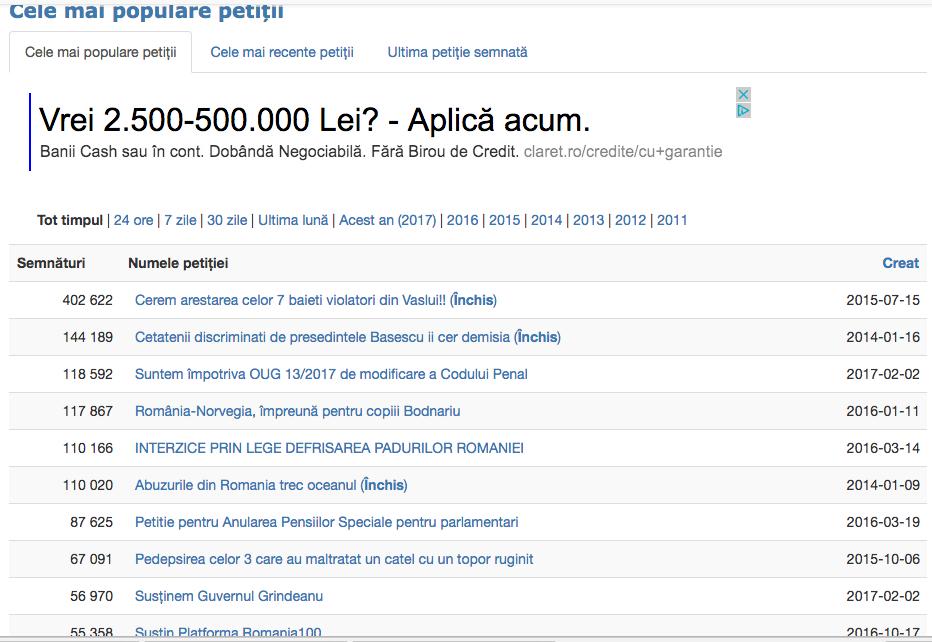Viewport: 932px width, 642px height.
Task: Filter petitions by year 2014
Action: pos(547,220)
